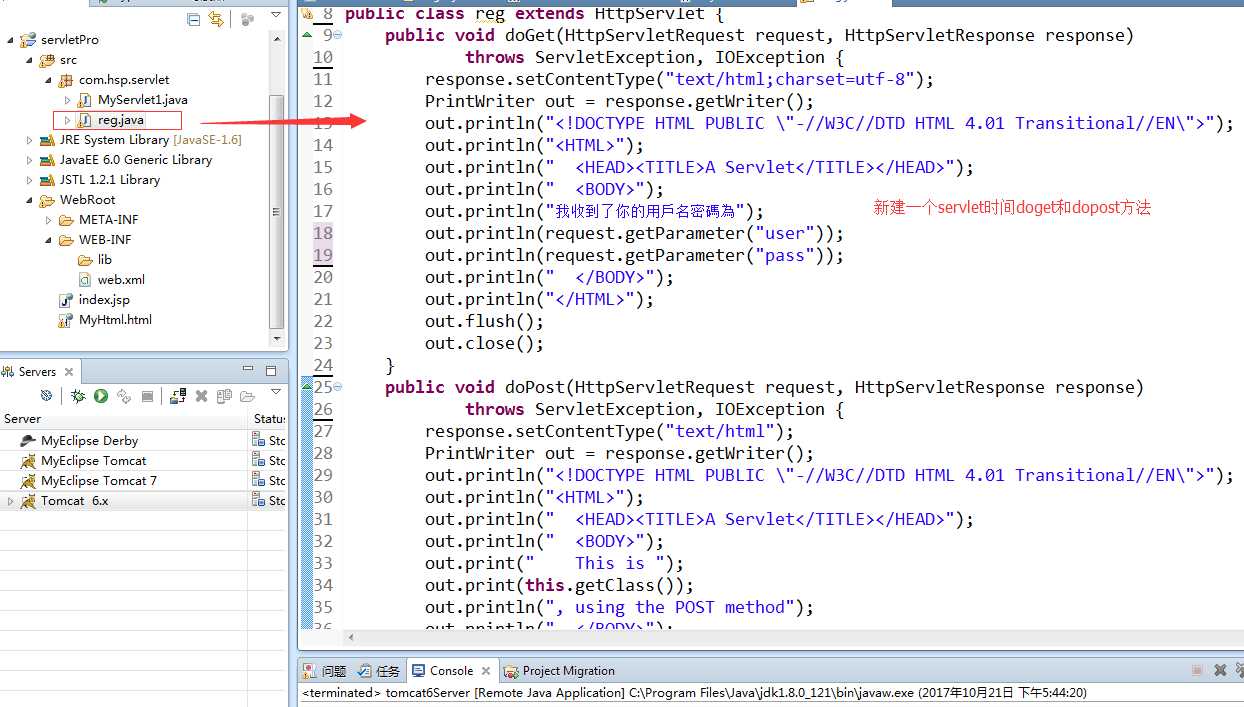Collapse the com.hsp.servlet package
Viewport: 1244px width, 707px height.
click(49, 80)
